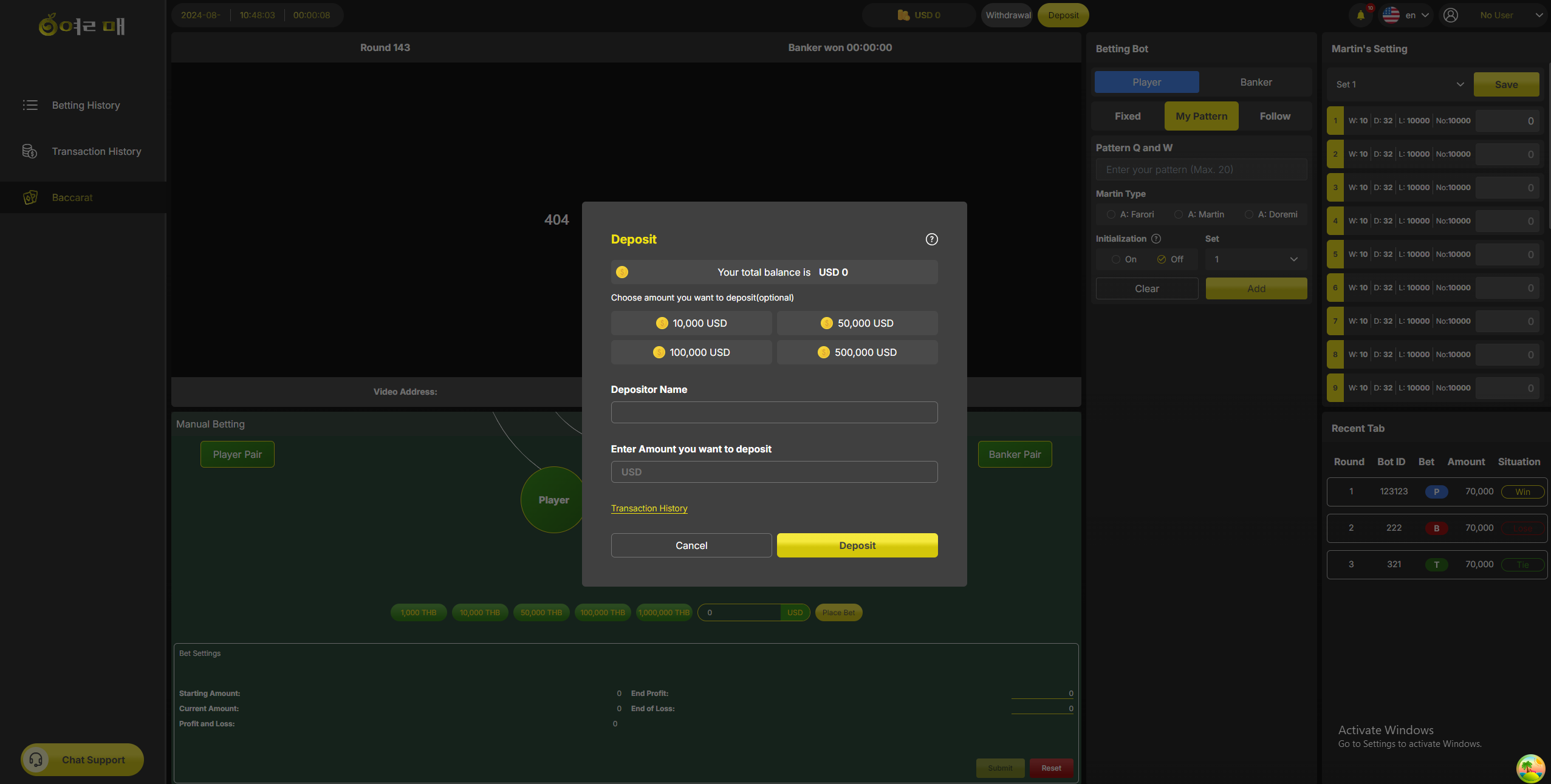The height and width of the screenshot is (784, 1551).
Task: Click the Initialization info question icon
Action: tap(1156, 239)
